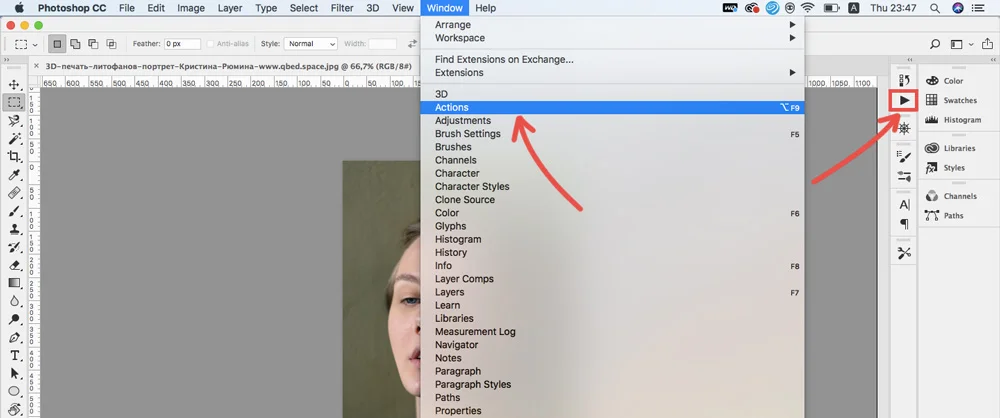Expand the Extensions submenu
Screen dimensions: 1000x418
pos(612,73)
